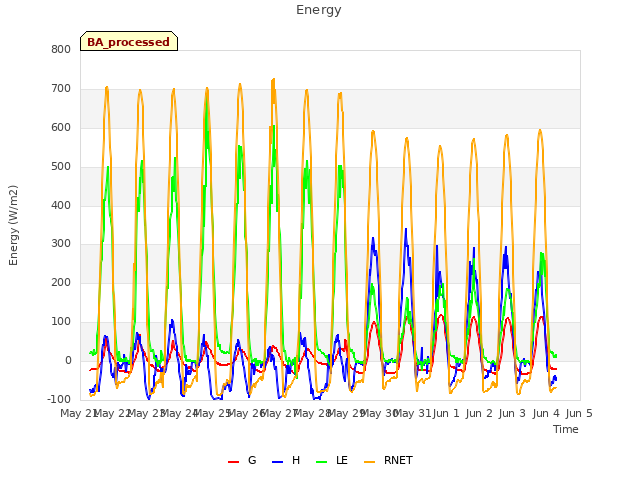The width and height of the screenshot is (640, 480).
Task: Click the May 21 x-axis label
Action: point(79,413)
